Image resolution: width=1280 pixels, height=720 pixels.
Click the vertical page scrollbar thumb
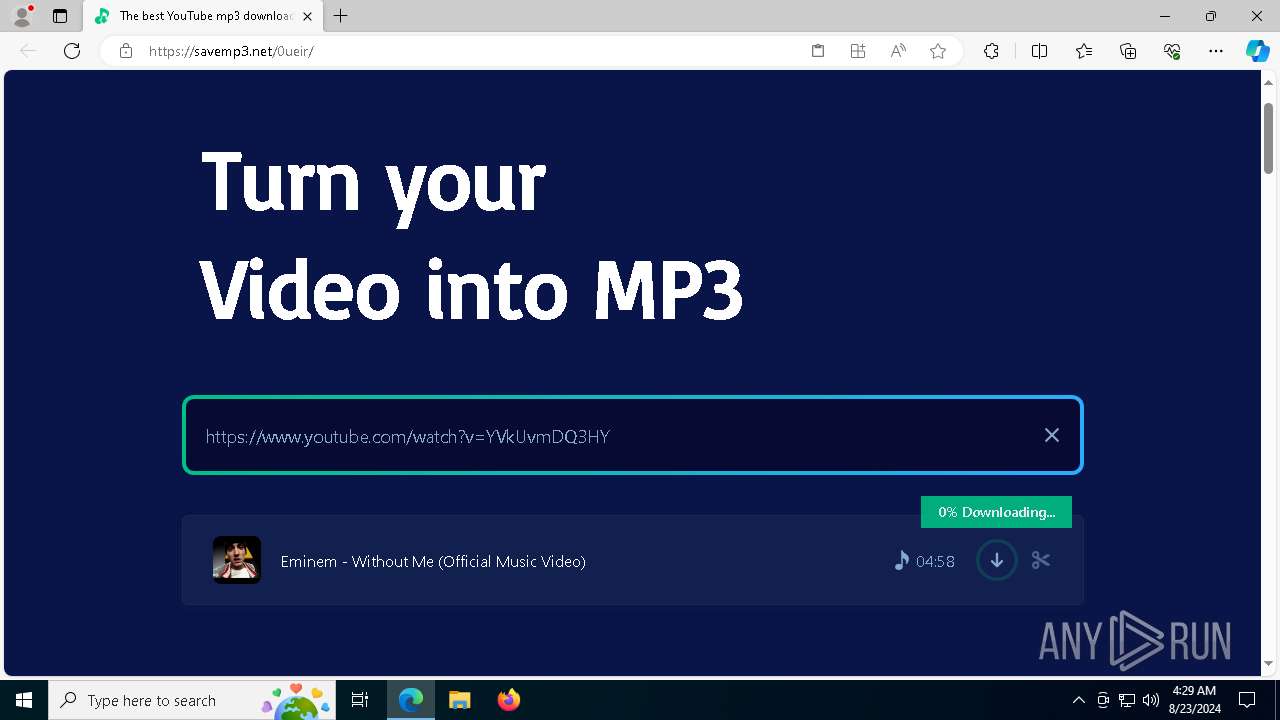click(1268, 138)
